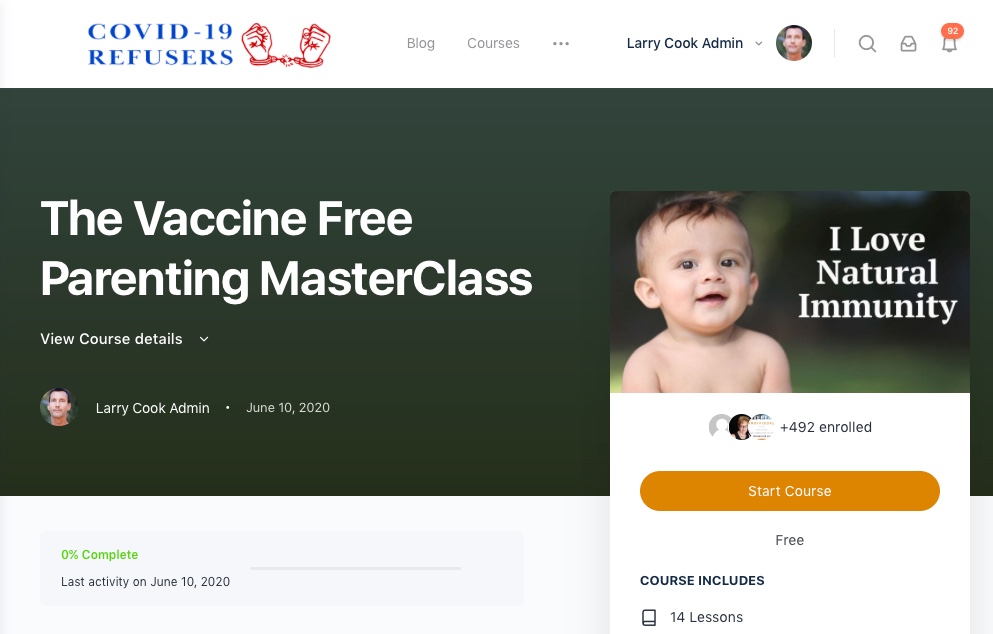The width and height of the screenshot is (993, 634).
Task: Expand View Course details chevron
Action: pos(204,339)
